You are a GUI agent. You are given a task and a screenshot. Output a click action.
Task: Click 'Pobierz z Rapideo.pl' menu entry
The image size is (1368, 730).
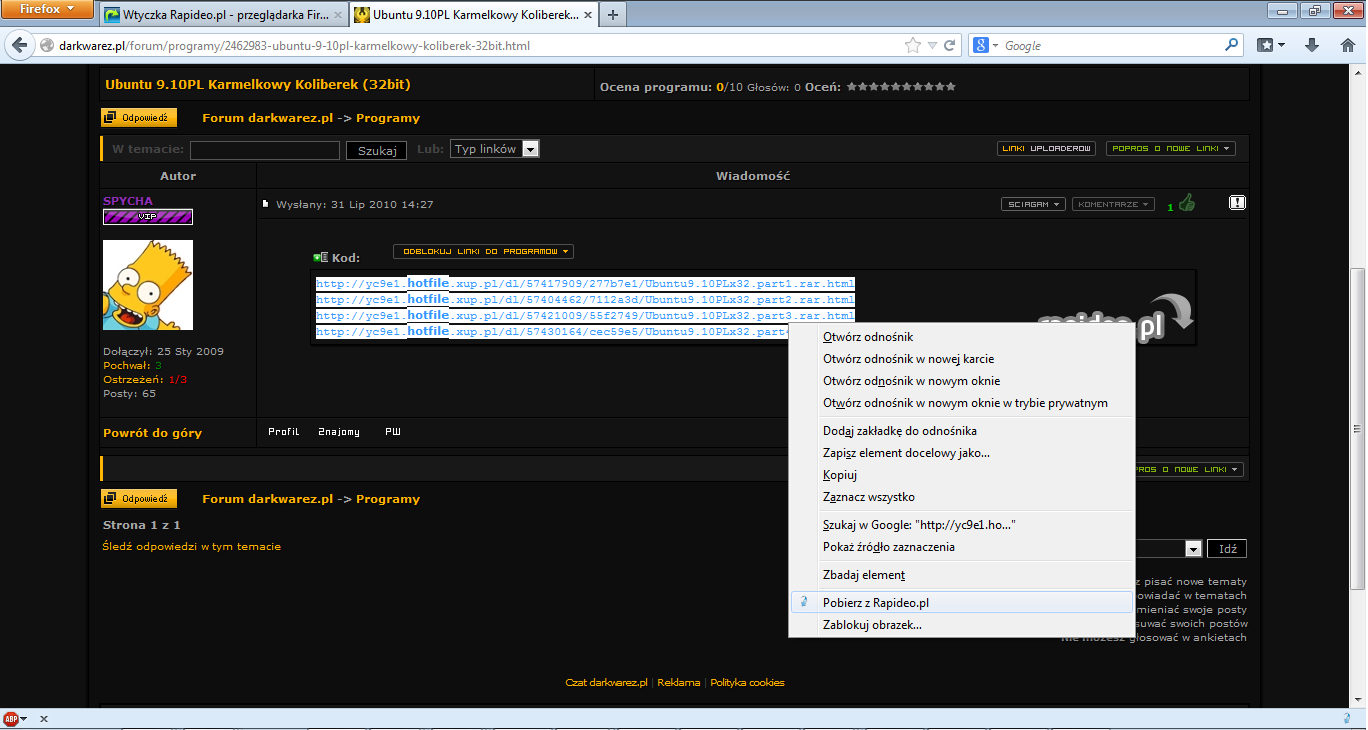click(x=960, y=603)
